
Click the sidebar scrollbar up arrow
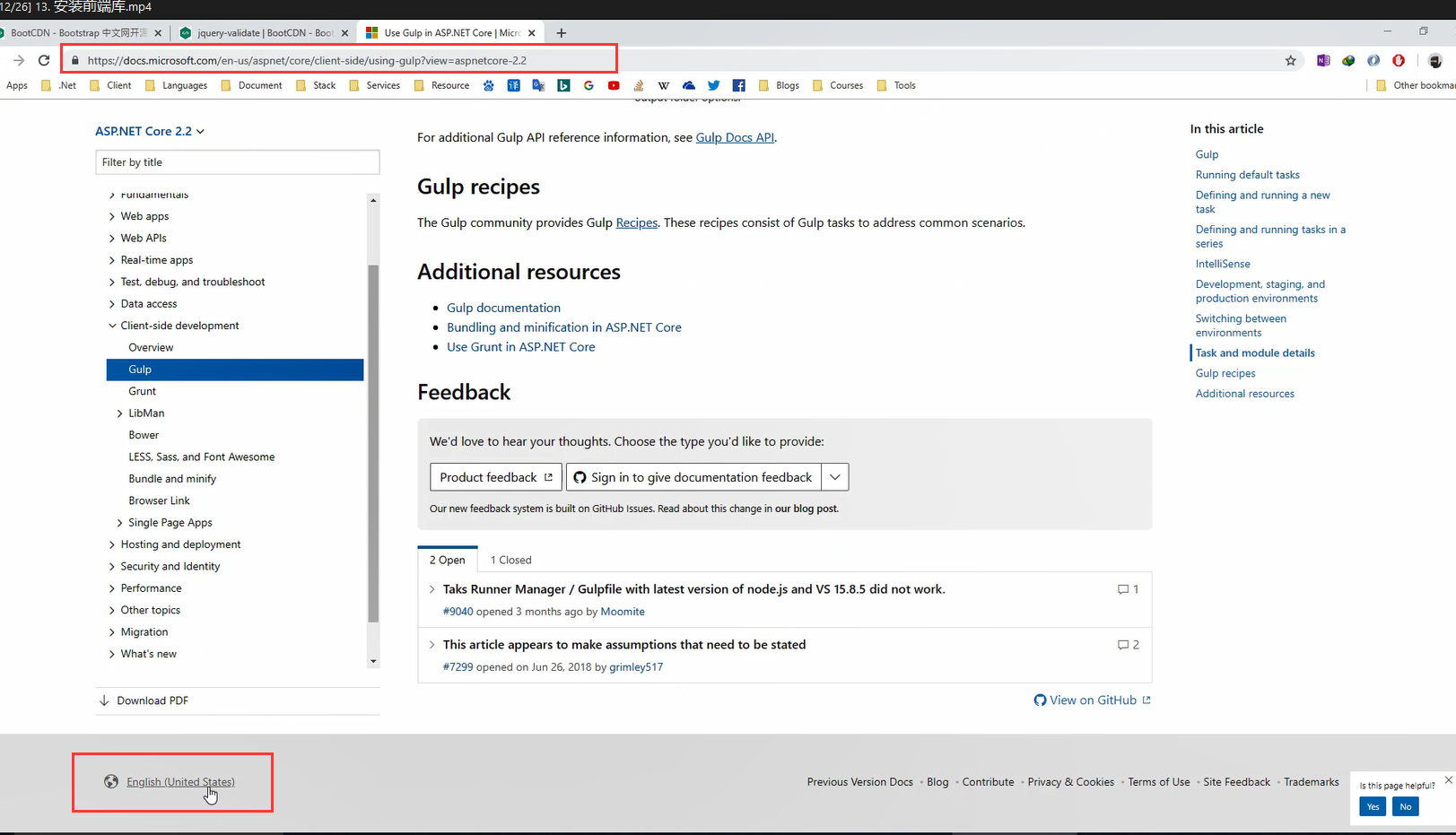[373, 200]
